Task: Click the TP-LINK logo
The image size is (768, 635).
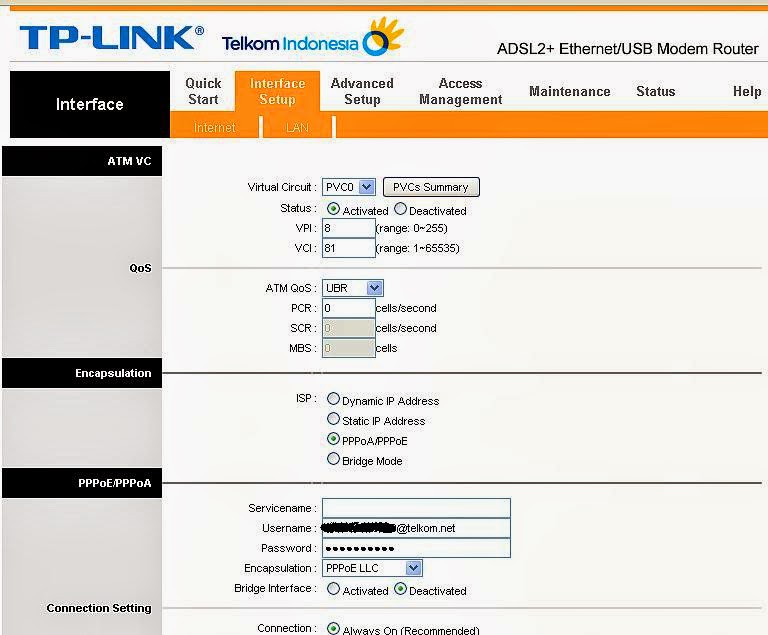Action: [x=112, y=38]
